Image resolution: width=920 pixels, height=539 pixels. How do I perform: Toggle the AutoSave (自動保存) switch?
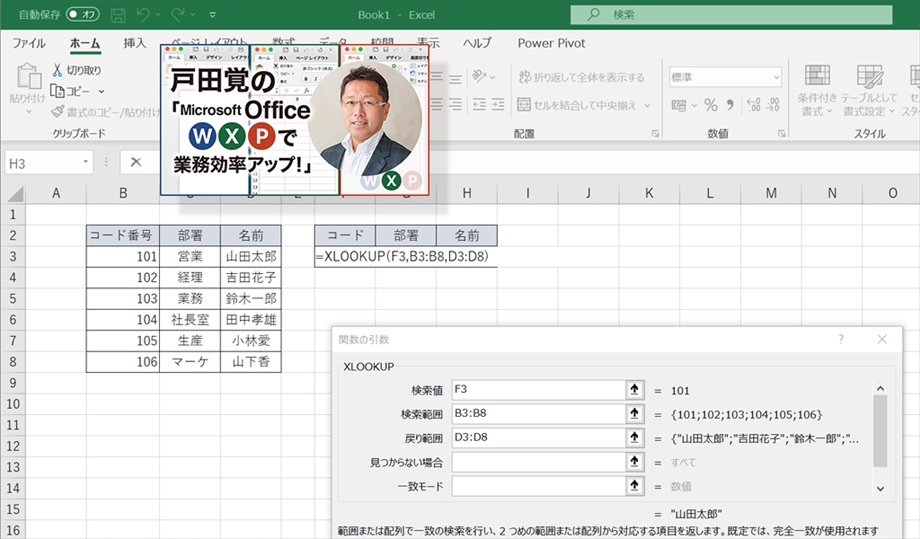click(x=83, y=14)
